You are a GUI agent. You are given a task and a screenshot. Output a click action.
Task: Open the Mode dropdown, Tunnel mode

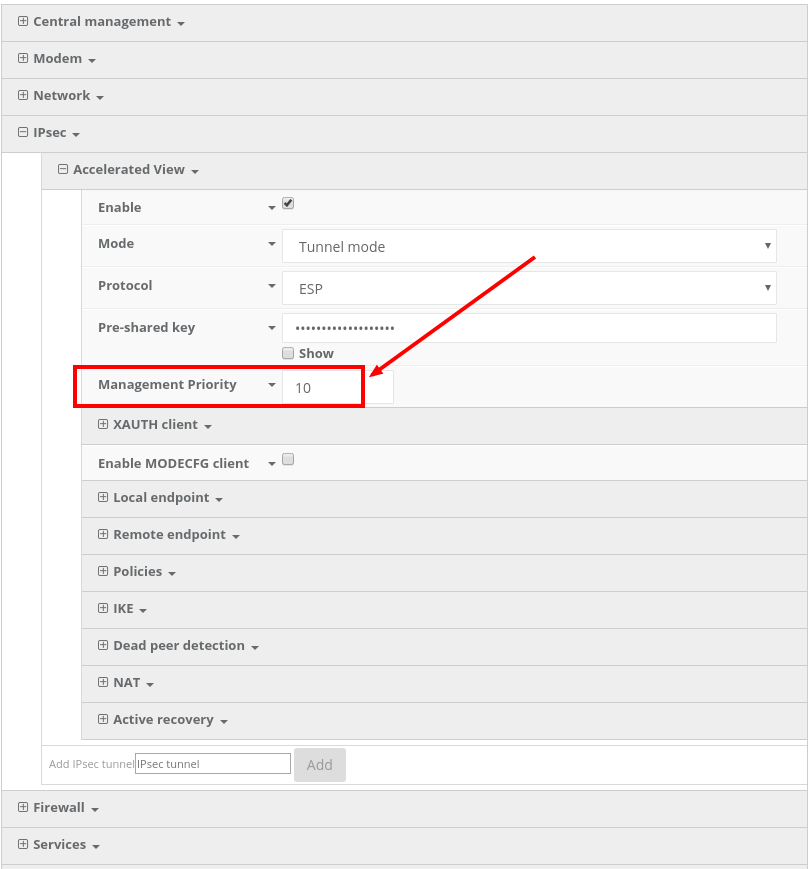pos(529,246)
